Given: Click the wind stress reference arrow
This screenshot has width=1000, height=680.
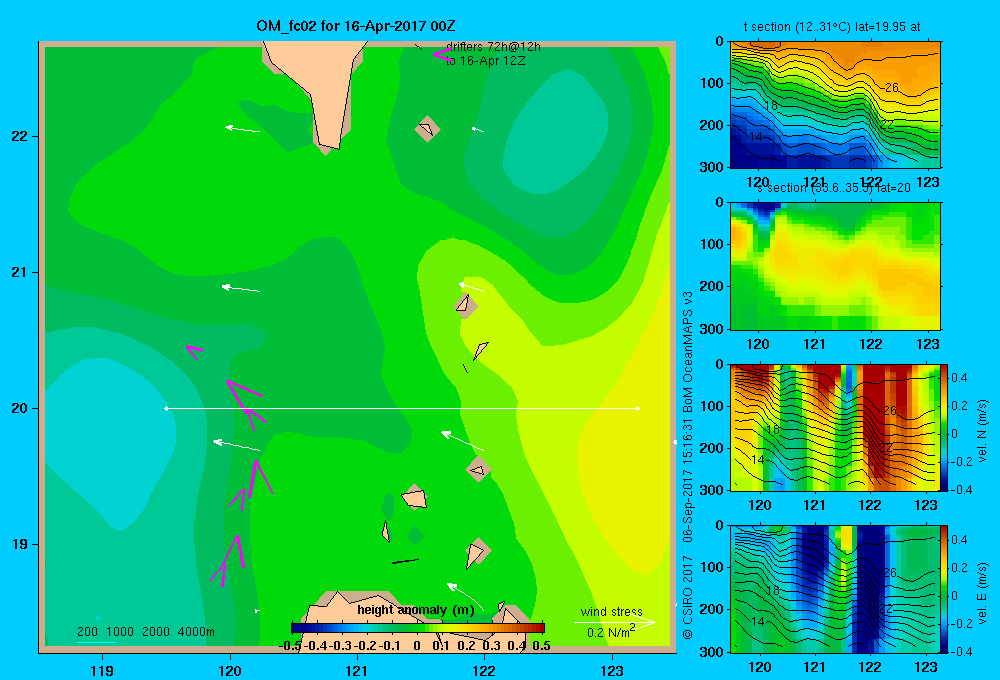Looking at the screenshot, I should [615, 623].
